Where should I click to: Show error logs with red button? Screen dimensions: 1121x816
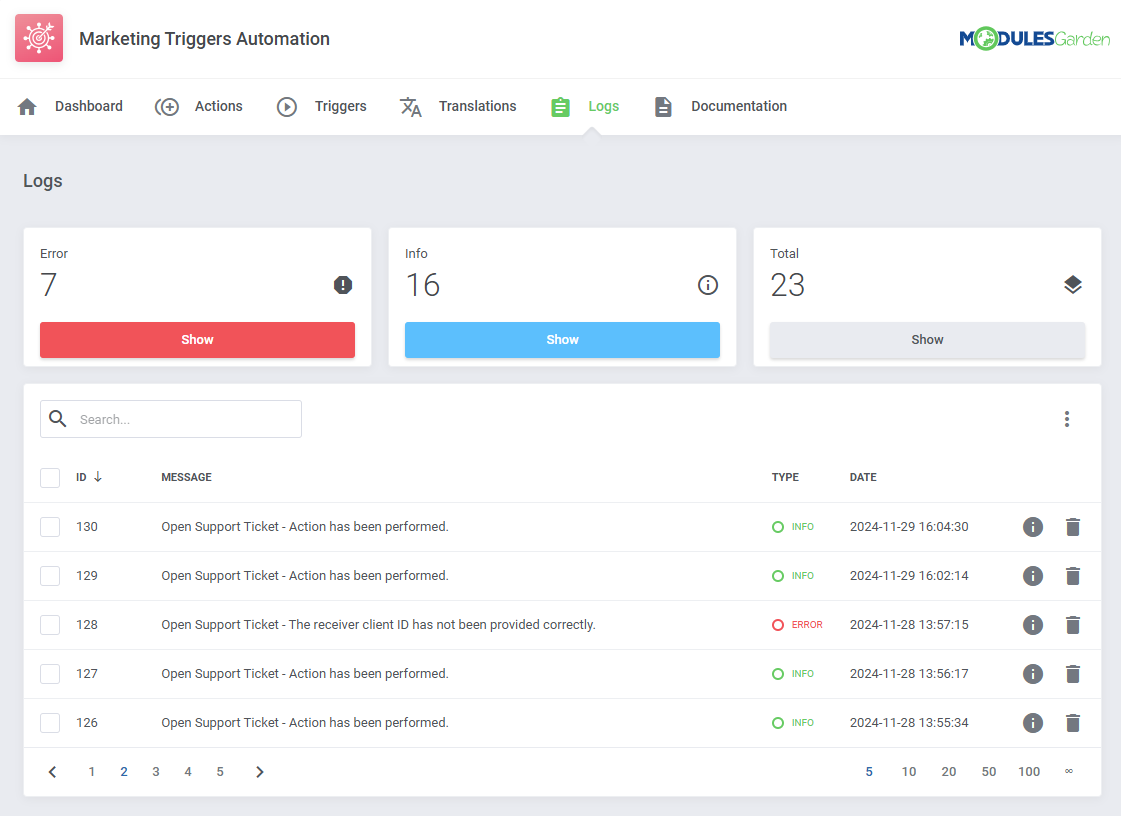point(197,340)
